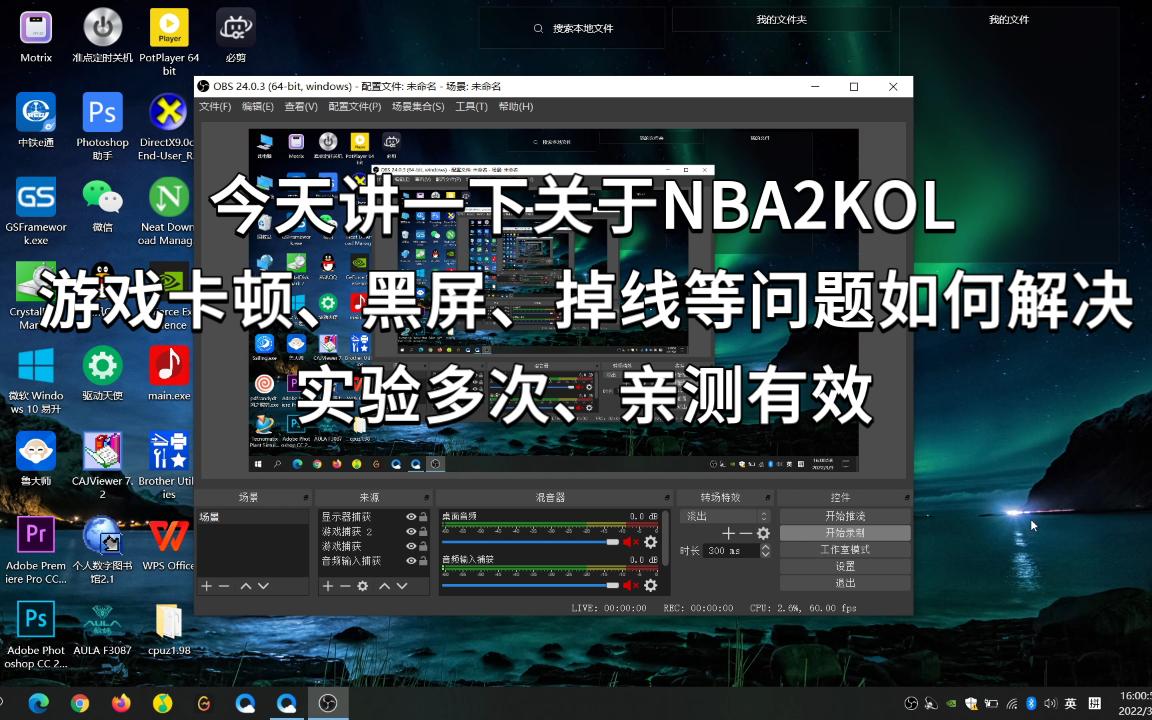Open source properties gear in the 来源 panel

tap(362, 586)
